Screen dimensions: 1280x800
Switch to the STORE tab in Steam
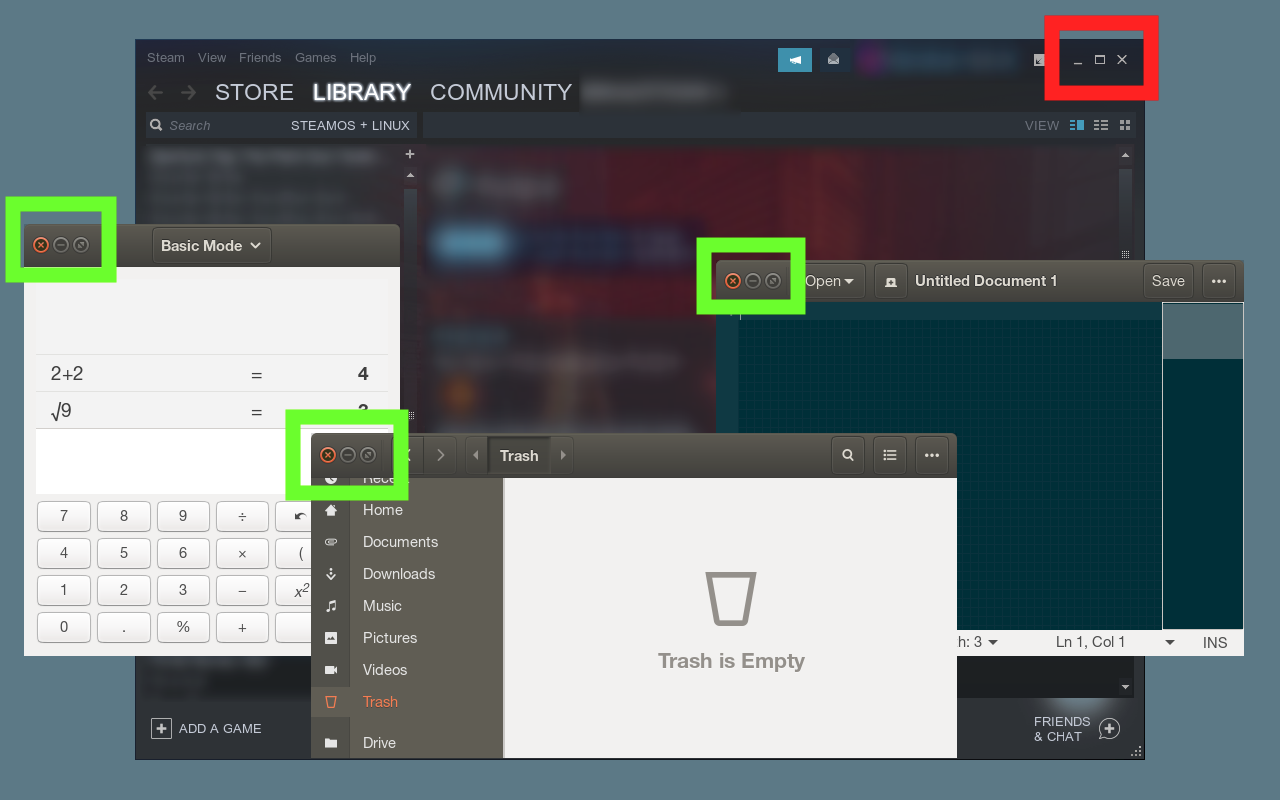tap(254, 93)
